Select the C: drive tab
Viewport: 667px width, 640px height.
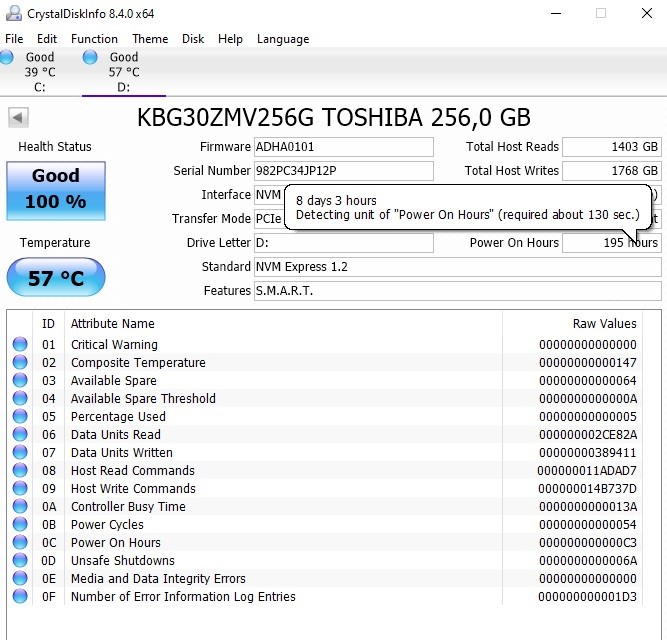pos(40,72)
